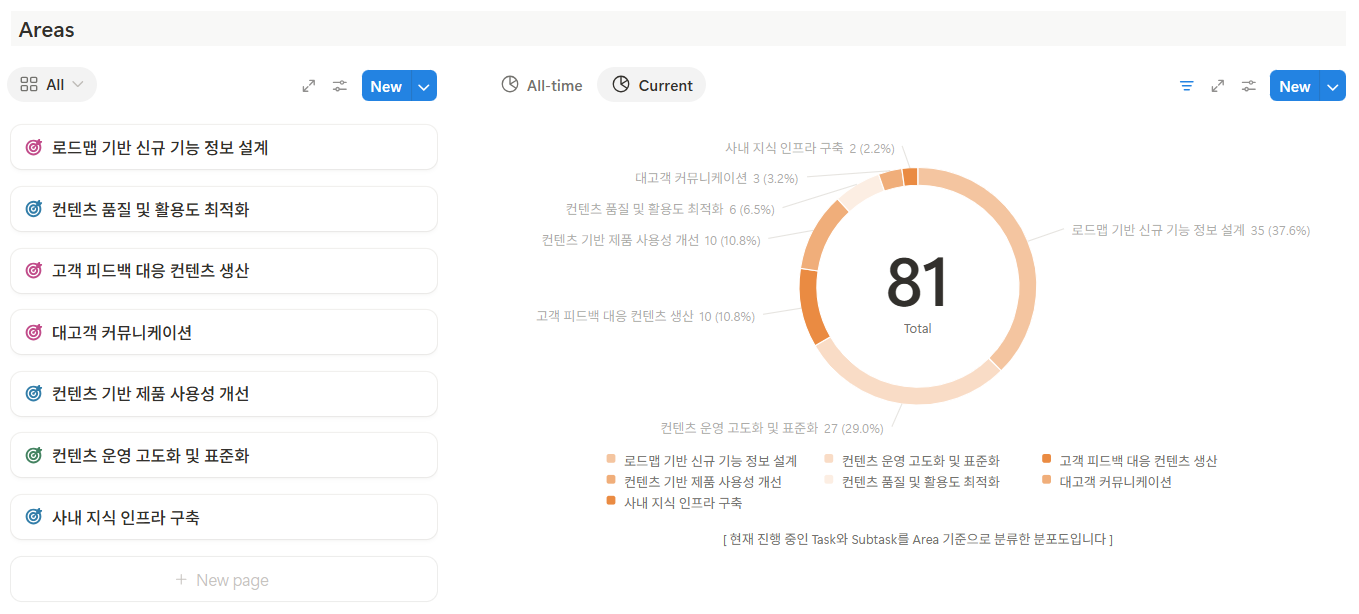
Task: Click the New button above the Areas list
Action: pyautogui.click(x=386, y=86)
